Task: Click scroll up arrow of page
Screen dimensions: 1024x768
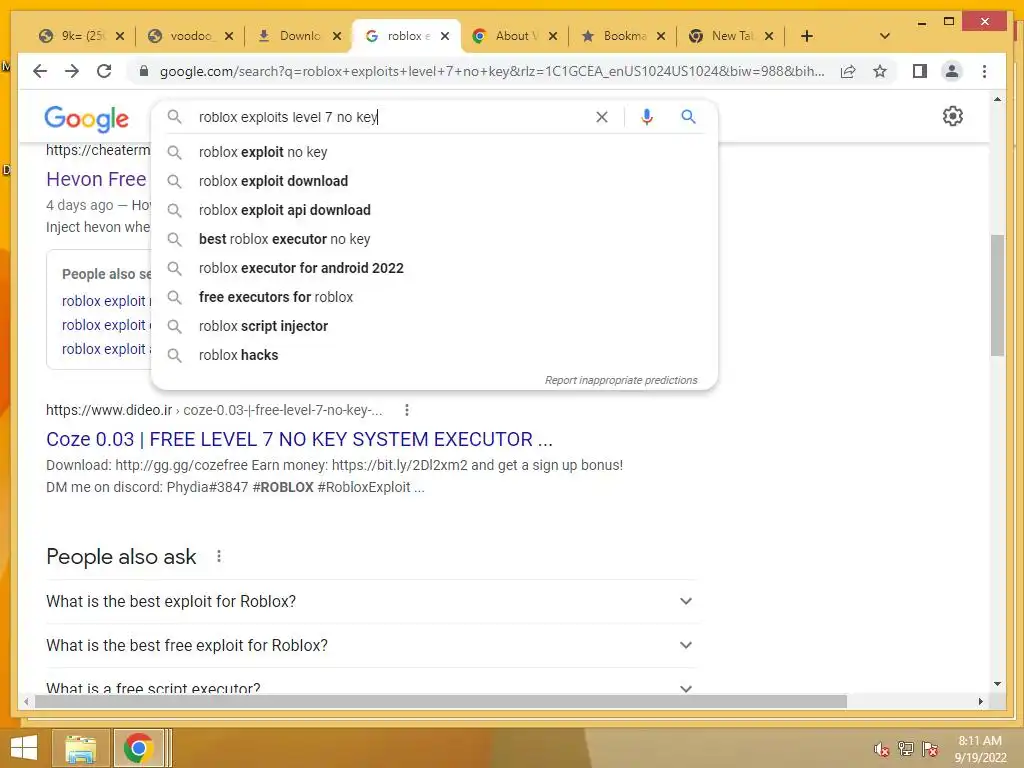Action: coord(997,99)
